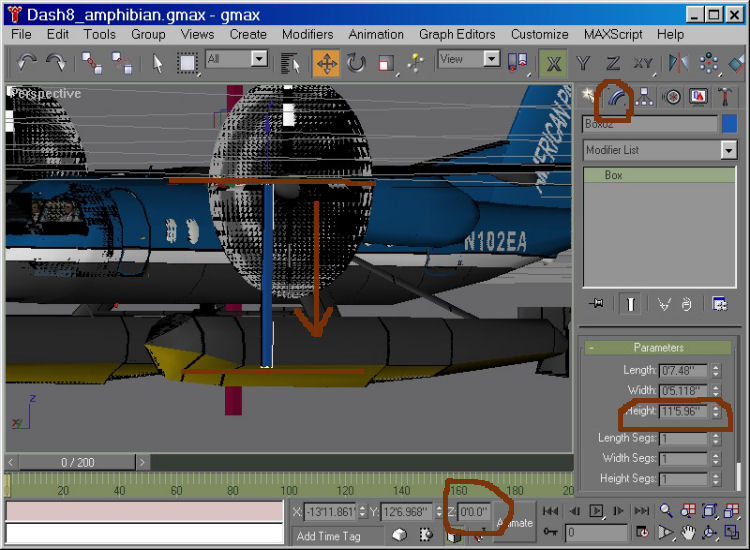Click the Add Time Tag label

pos(328,536)
